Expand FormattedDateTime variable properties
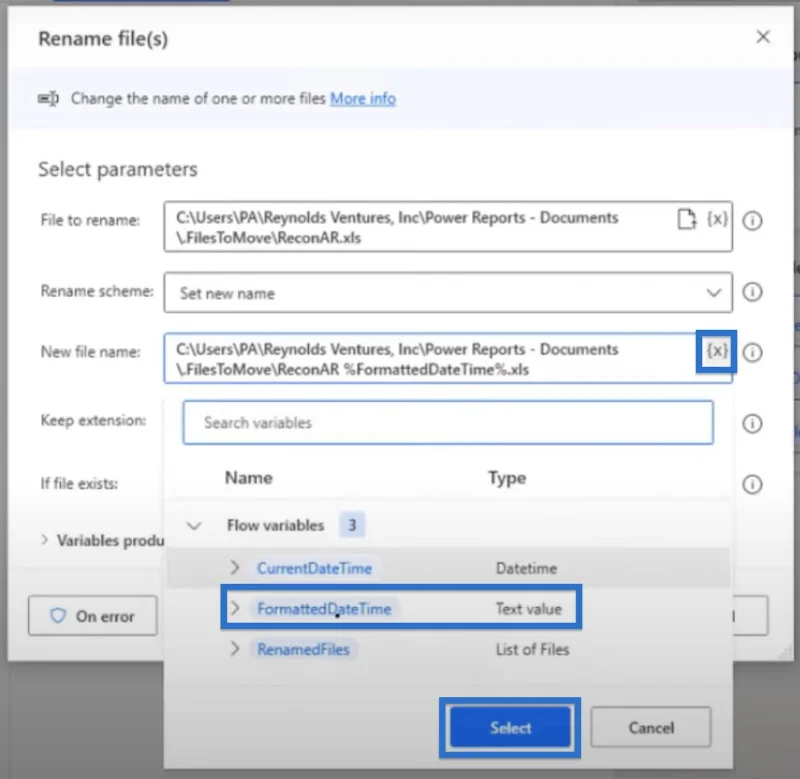The image size is (800, 779). click(x=235, y=608)
